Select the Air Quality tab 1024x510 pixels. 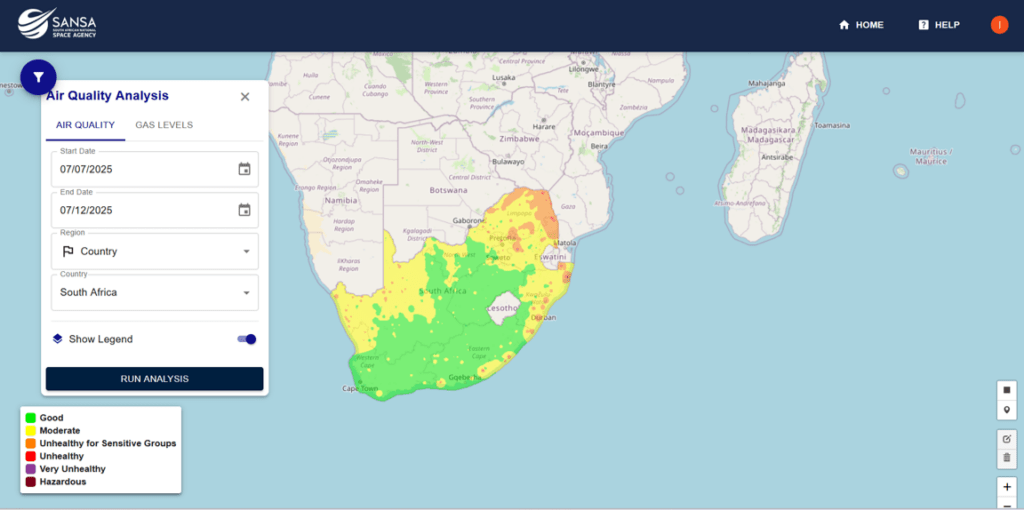[85, 125]
